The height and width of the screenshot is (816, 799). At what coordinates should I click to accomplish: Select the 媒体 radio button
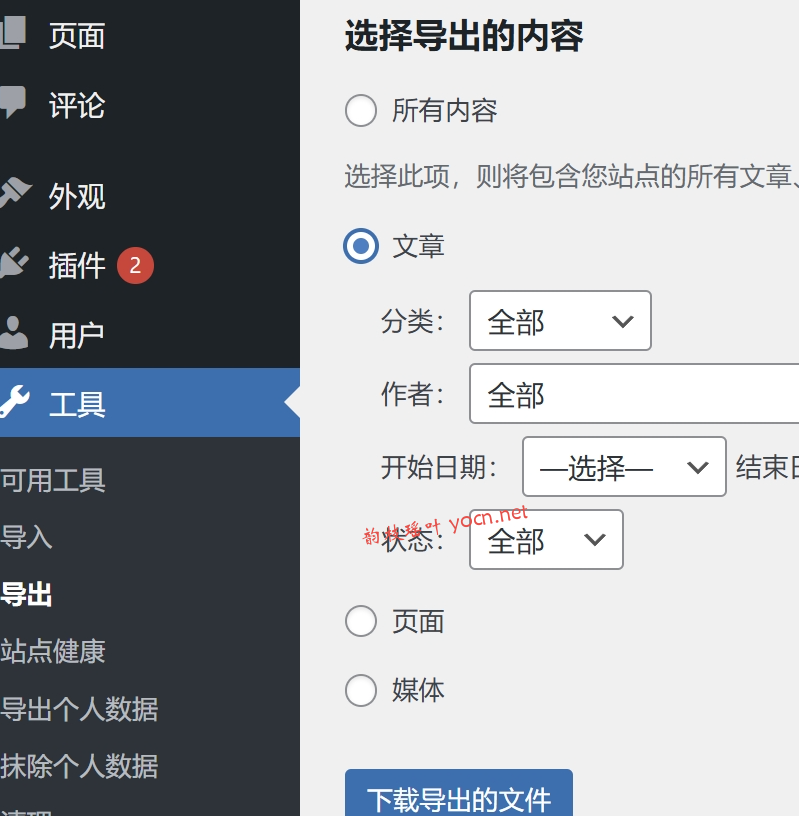[361, 690]
